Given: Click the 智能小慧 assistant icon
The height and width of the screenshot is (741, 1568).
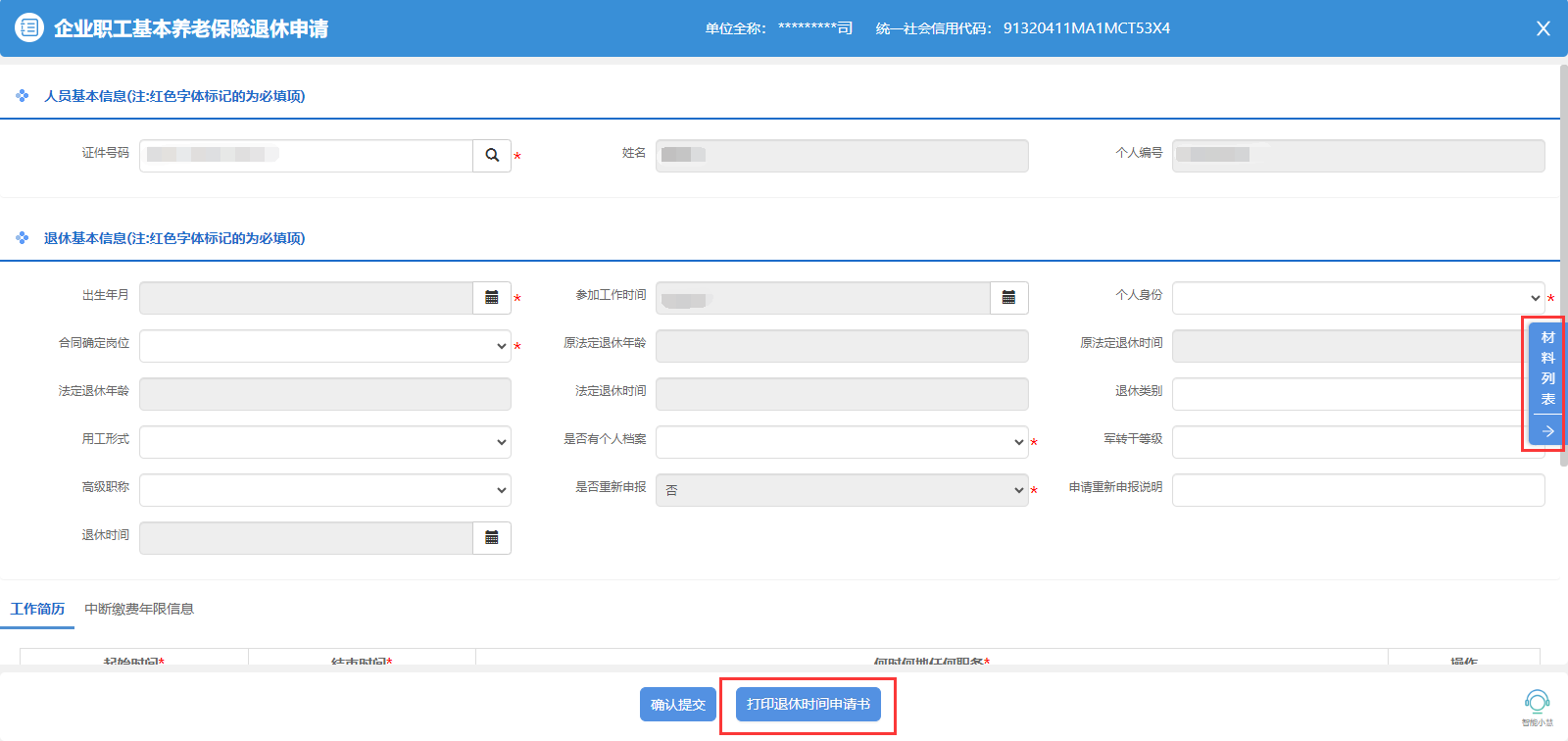Looking at the screenshot, I should tap(1537, 703).
